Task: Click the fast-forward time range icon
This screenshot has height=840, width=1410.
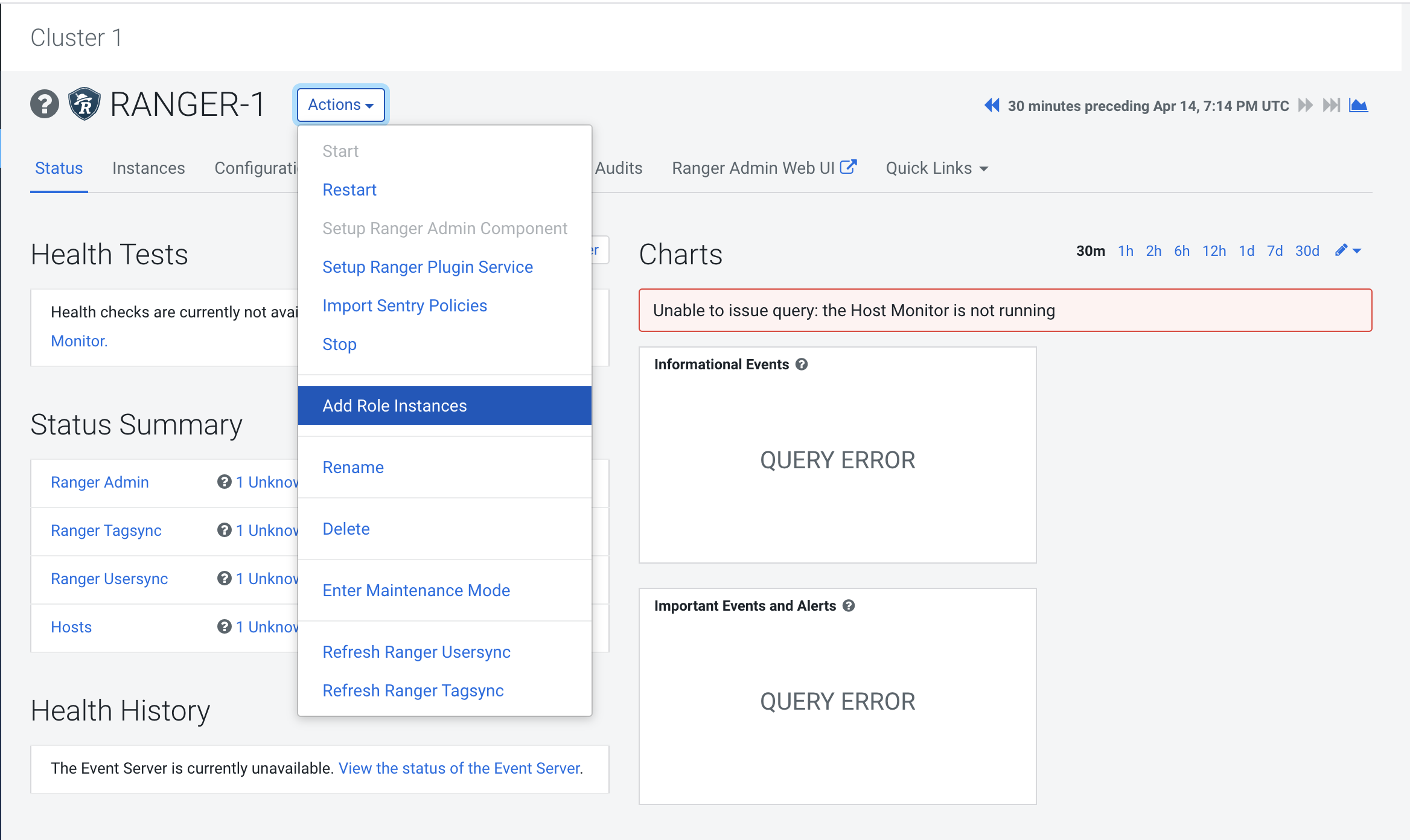Action: pyautogui.click(x=1305, y=106)
